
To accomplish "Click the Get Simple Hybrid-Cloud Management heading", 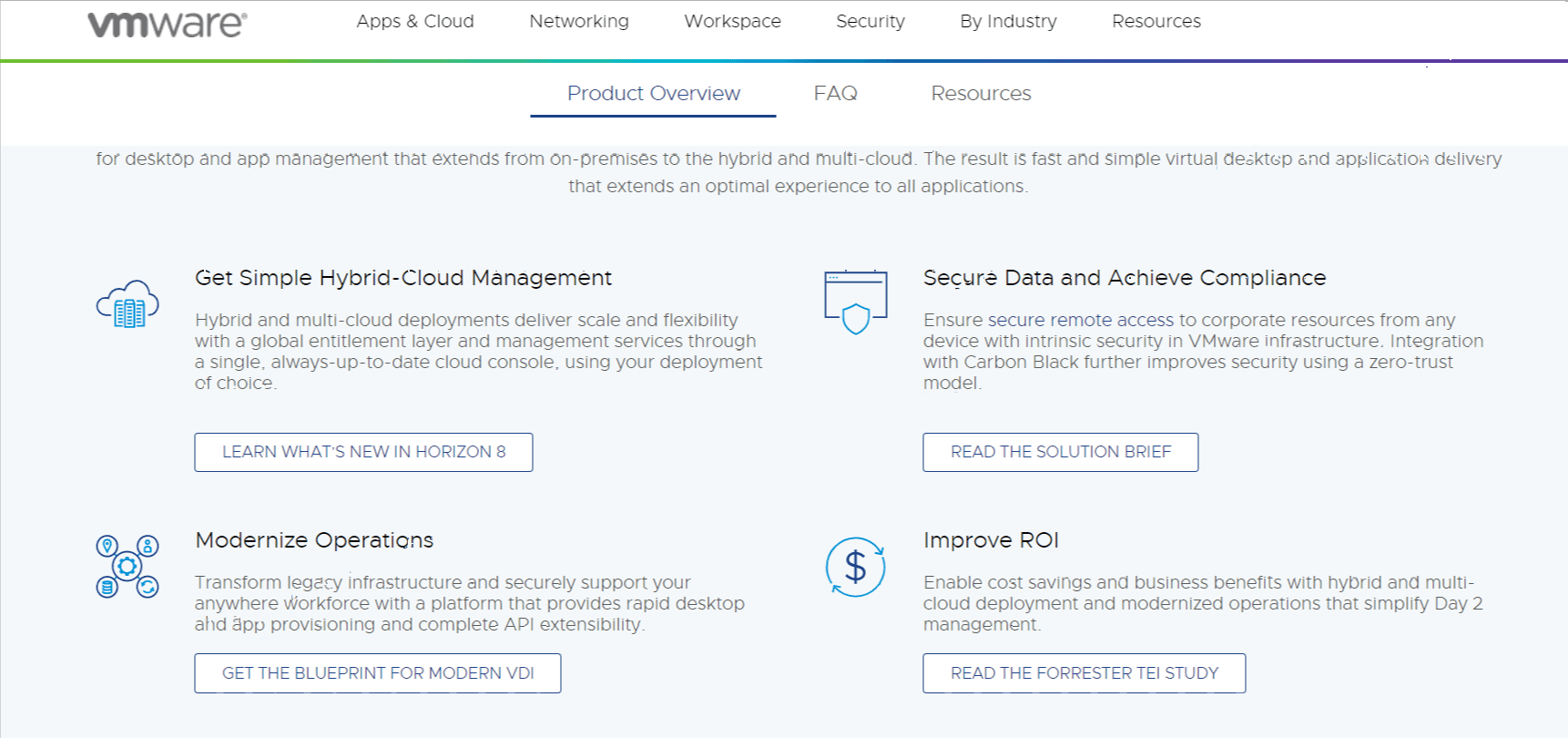I will (x=403, y=278).
